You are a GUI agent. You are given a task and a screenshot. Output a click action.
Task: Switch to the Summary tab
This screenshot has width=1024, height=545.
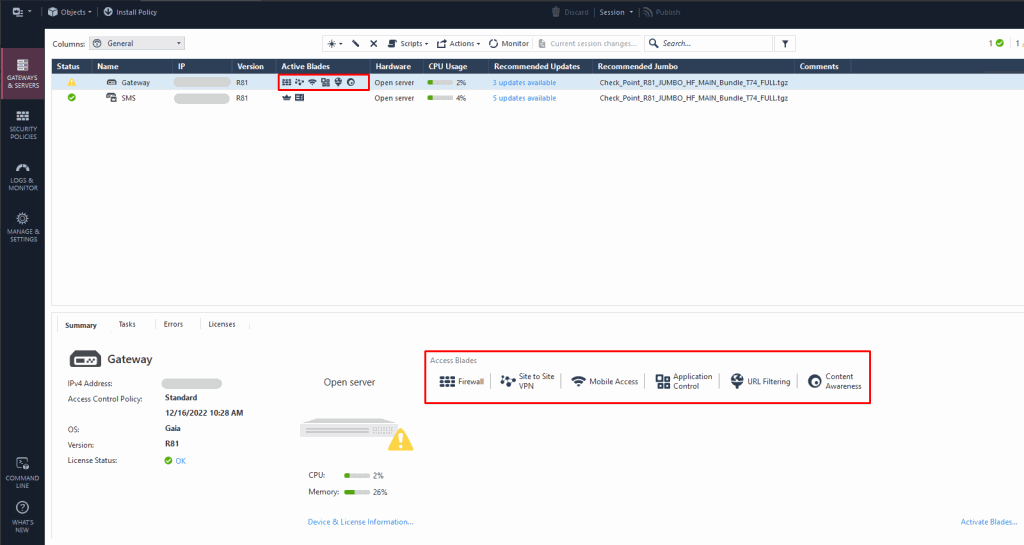coord(81,325)
